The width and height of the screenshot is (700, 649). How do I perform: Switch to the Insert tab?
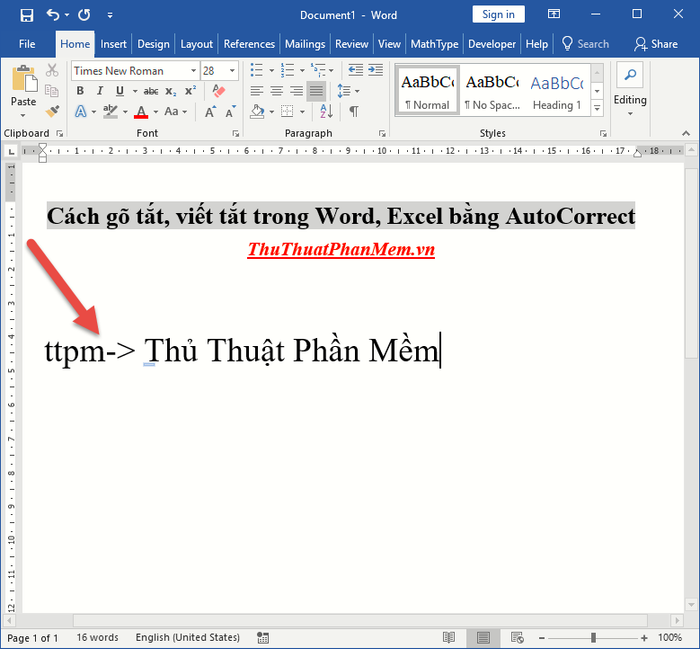113,44
